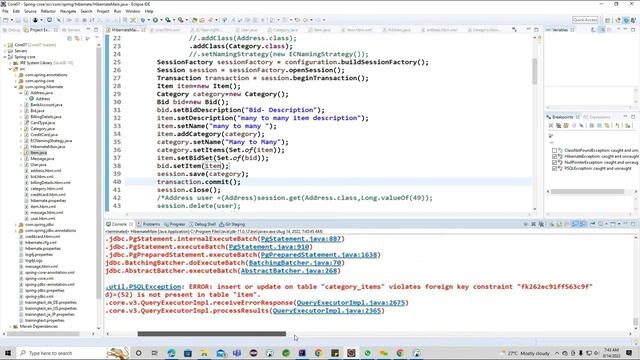This screenshot has width=640, height=360.
Task: Toggle HibernateException breakpoint checkbox
Action: pos(554,156)
